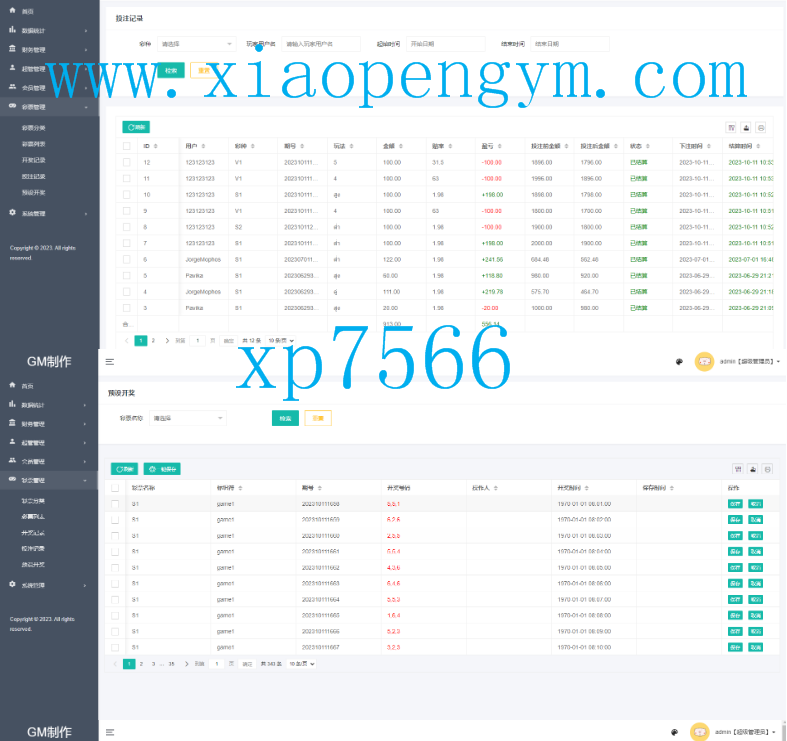Click the admin avatar icon at the screen's bottom edge
This screenshot has width=787, height=741.
[x=700, y=732]
